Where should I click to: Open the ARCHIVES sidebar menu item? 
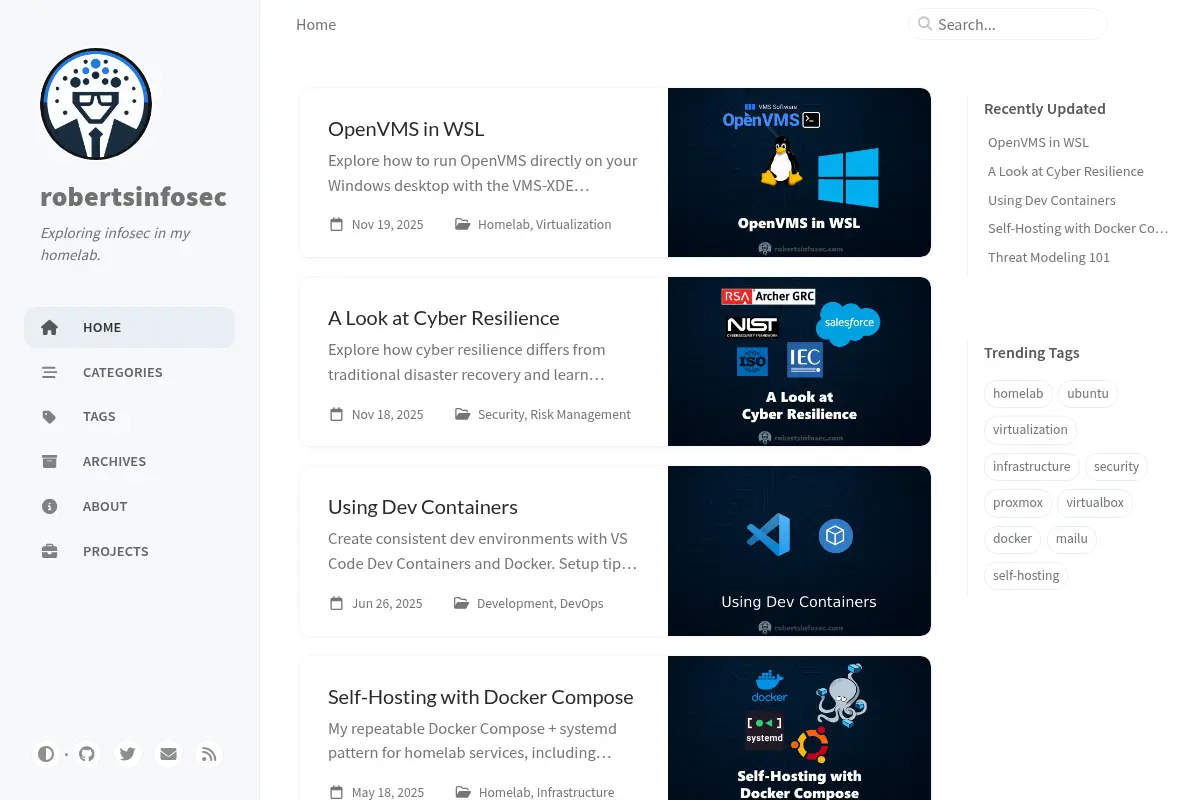[x=130, y=461]
